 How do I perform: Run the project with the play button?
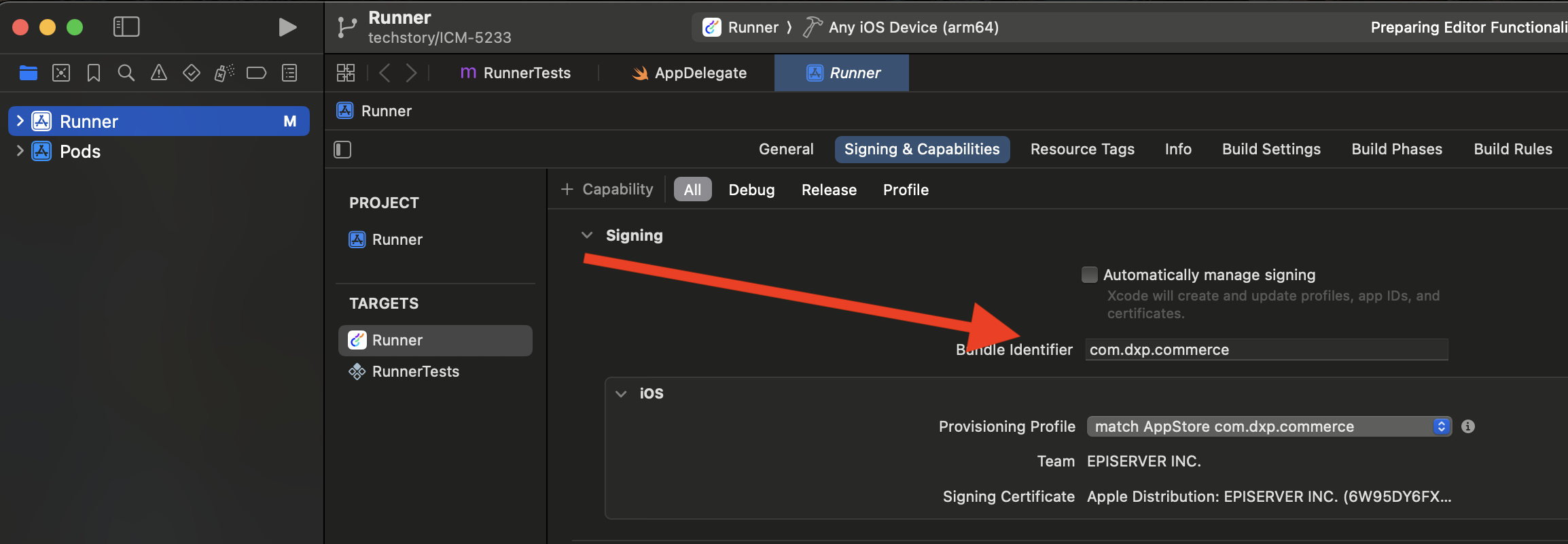pyautogui.click(x=287, y=27)
